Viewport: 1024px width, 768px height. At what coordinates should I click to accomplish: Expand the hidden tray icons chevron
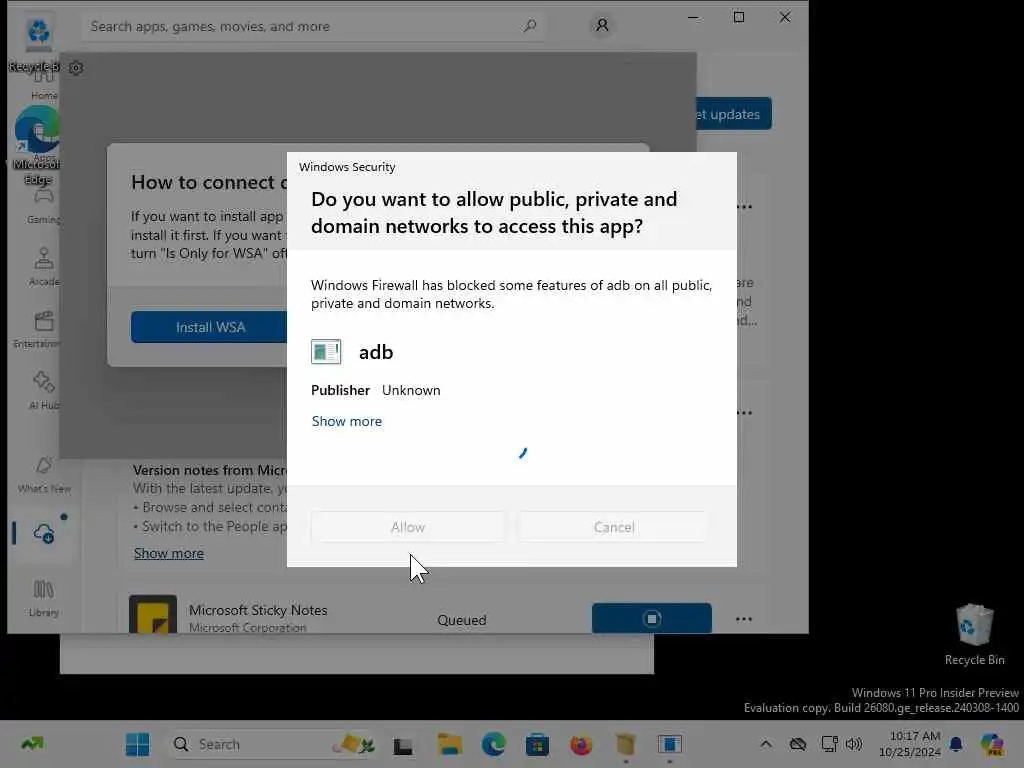pos(766,744)
